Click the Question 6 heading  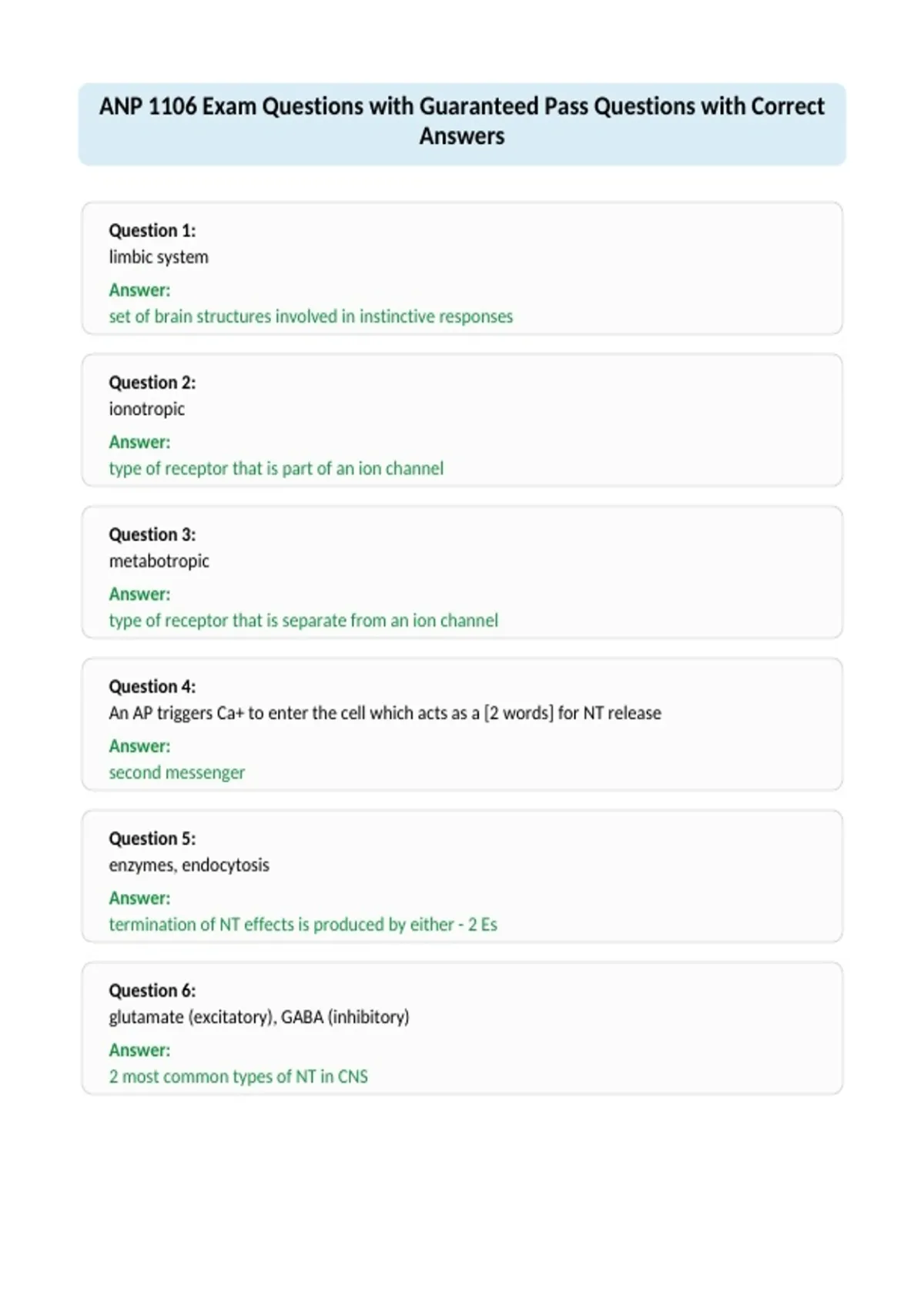click(x=152, y=990)
